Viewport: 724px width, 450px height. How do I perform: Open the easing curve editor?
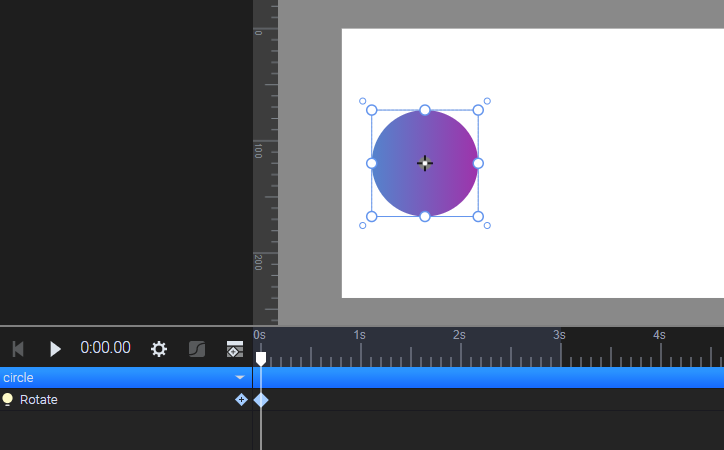(197, 349)
